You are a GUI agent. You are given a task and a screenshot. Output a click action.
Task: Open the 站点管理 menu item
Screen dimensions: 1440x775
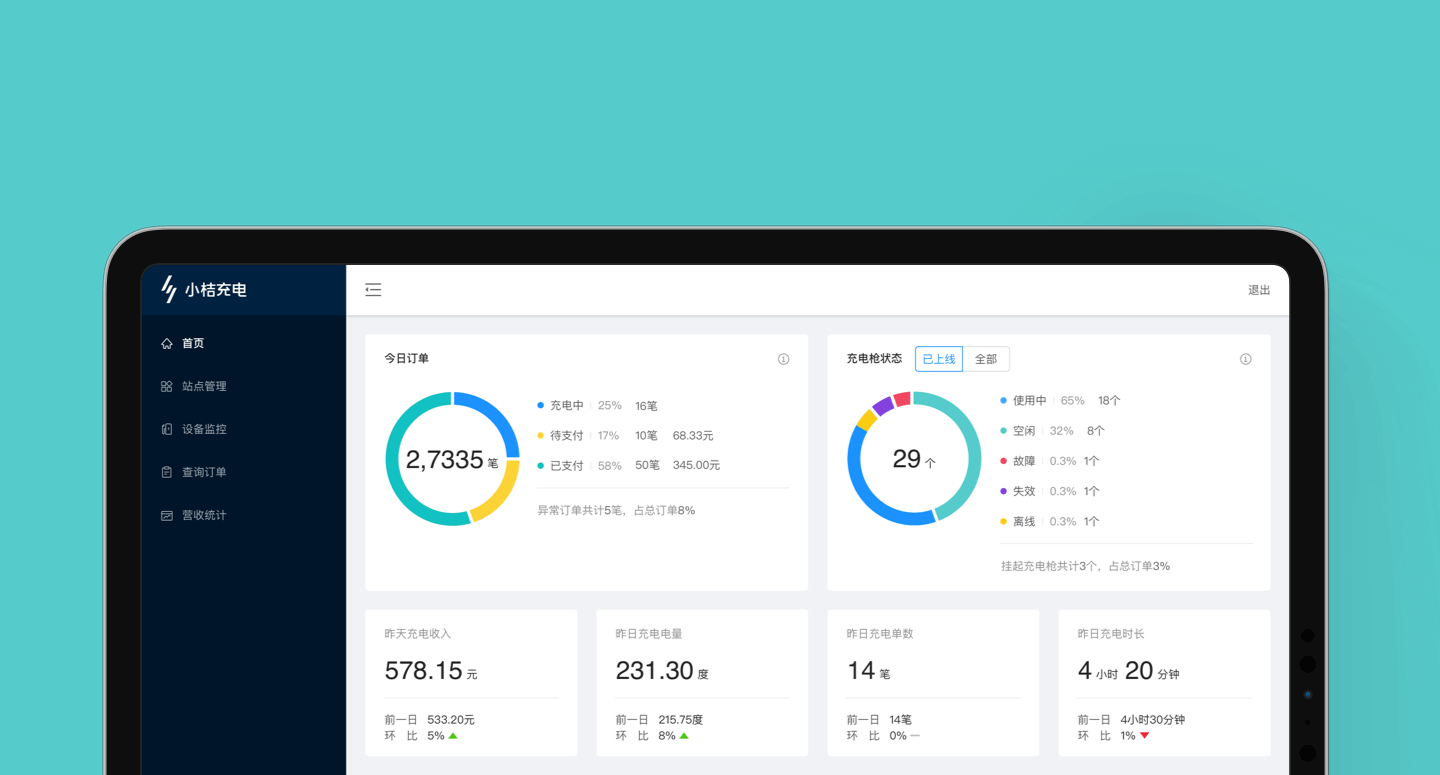204,387
